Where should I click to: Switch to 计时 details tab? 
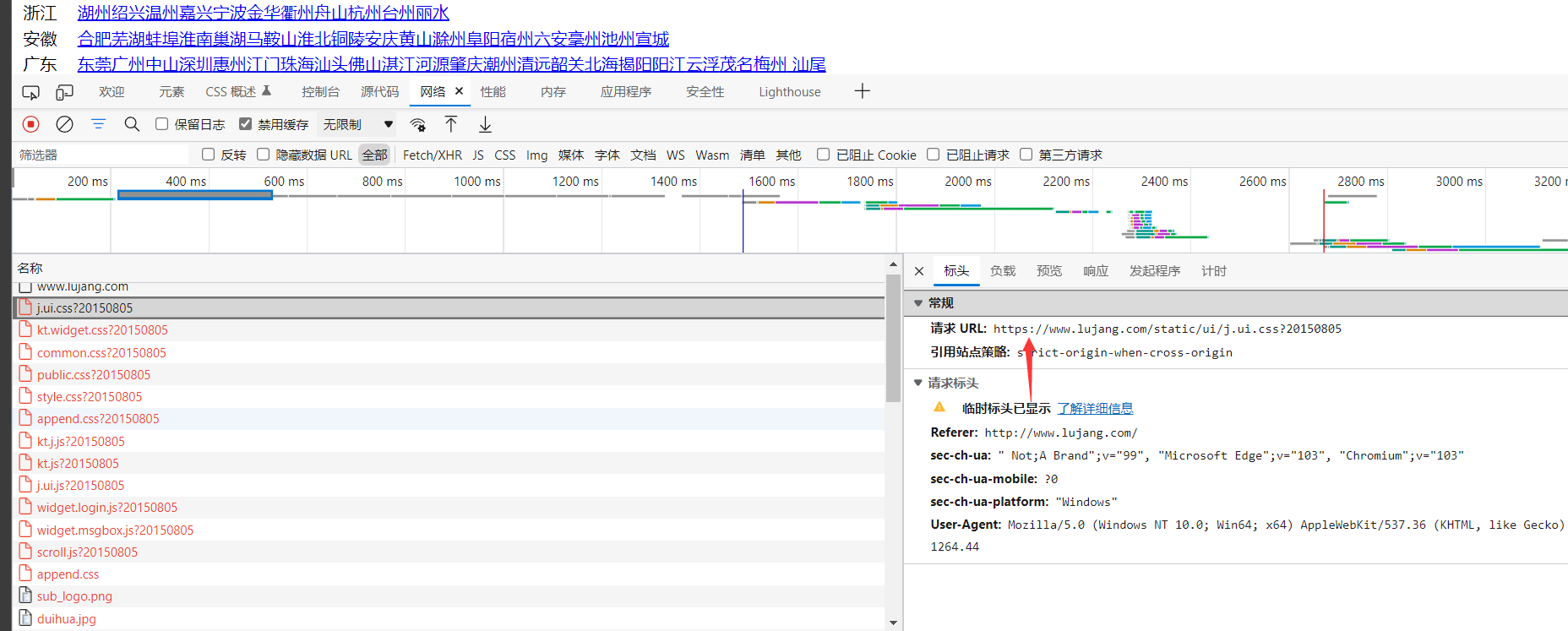point(1214,271)
